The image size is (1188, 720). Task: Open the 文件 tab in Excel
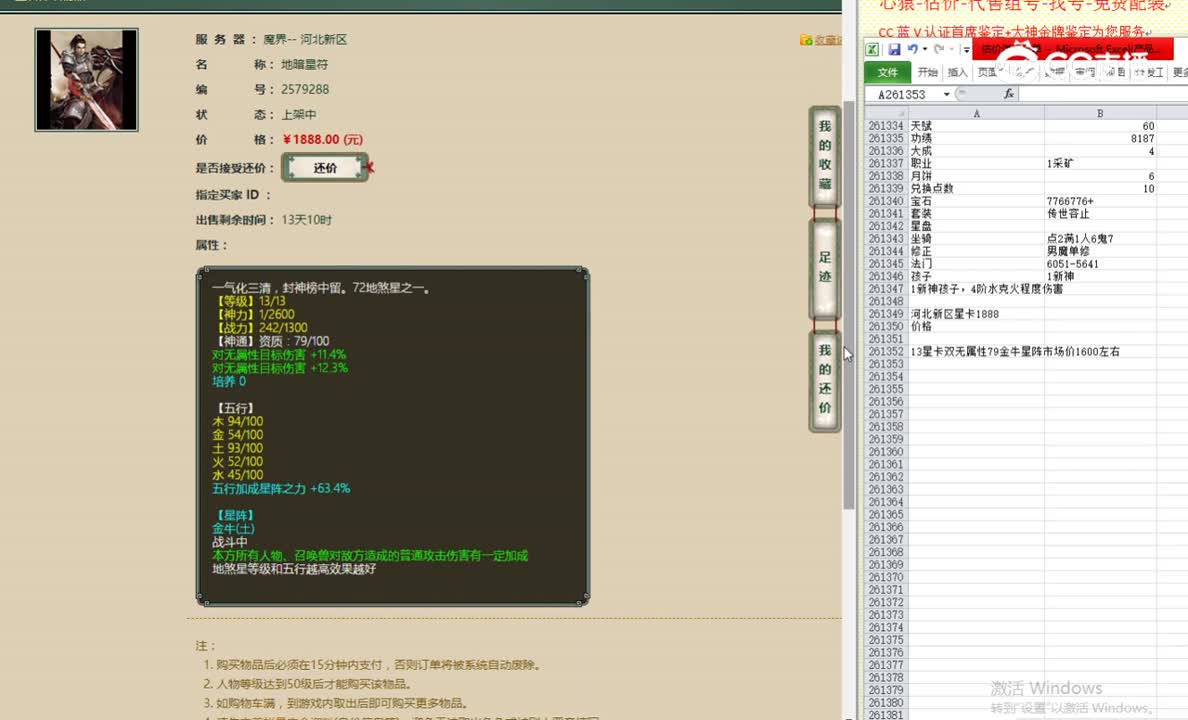(887, 72)
